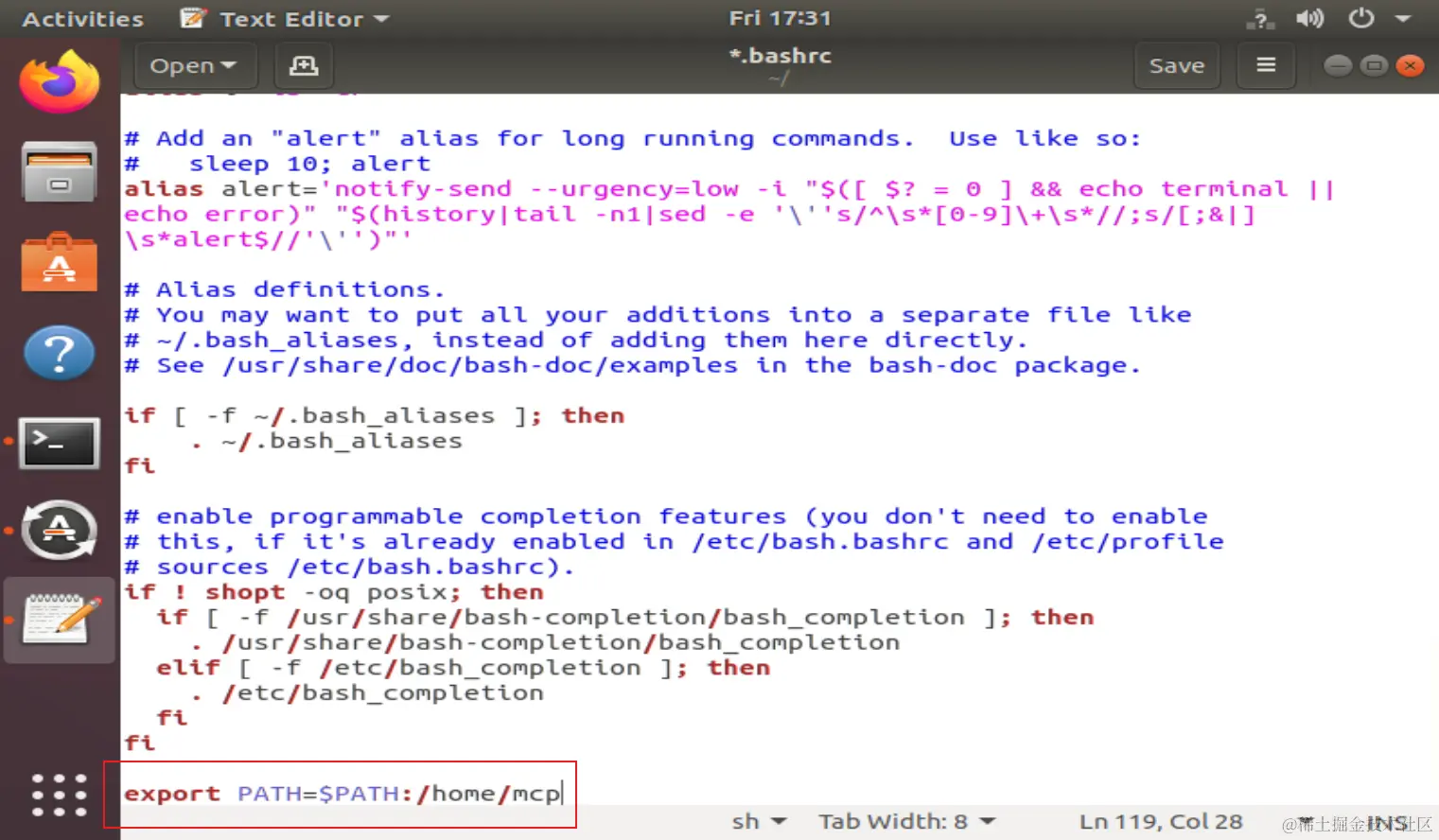Click the *.bashrc title in header
The image size is (1439, 840).
click(x=780, y=56)
